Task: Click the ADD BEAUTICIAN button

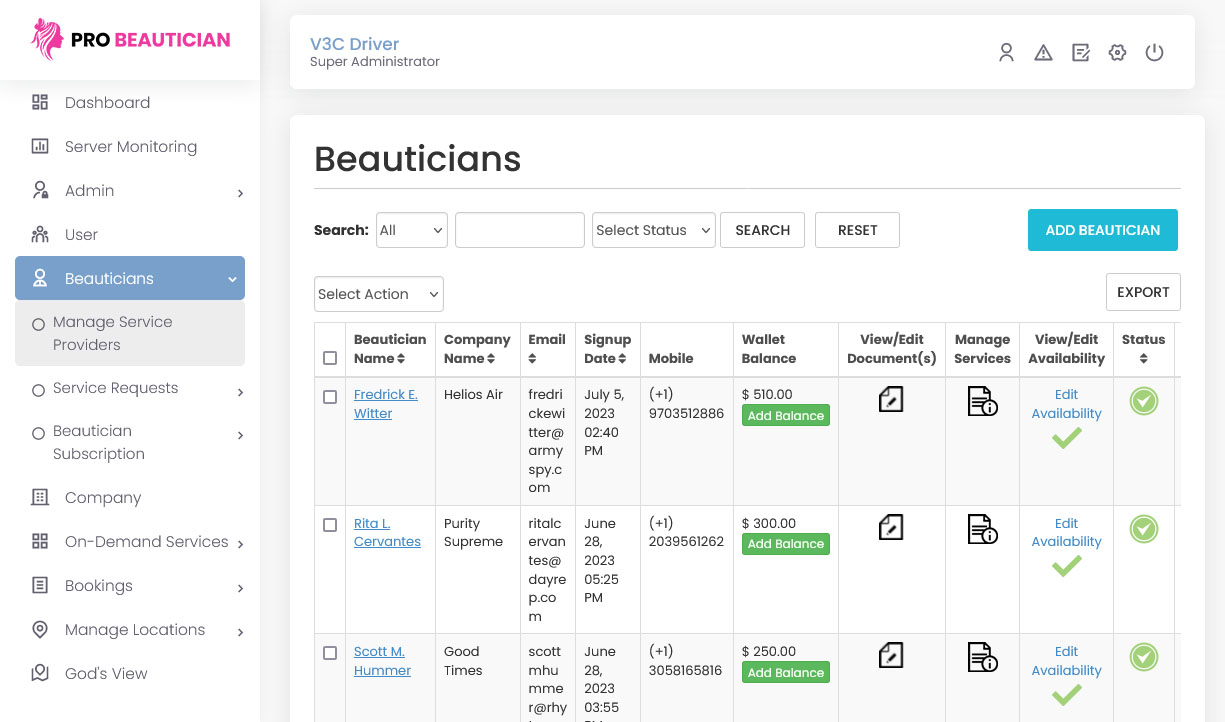Action: point(1103,230)
